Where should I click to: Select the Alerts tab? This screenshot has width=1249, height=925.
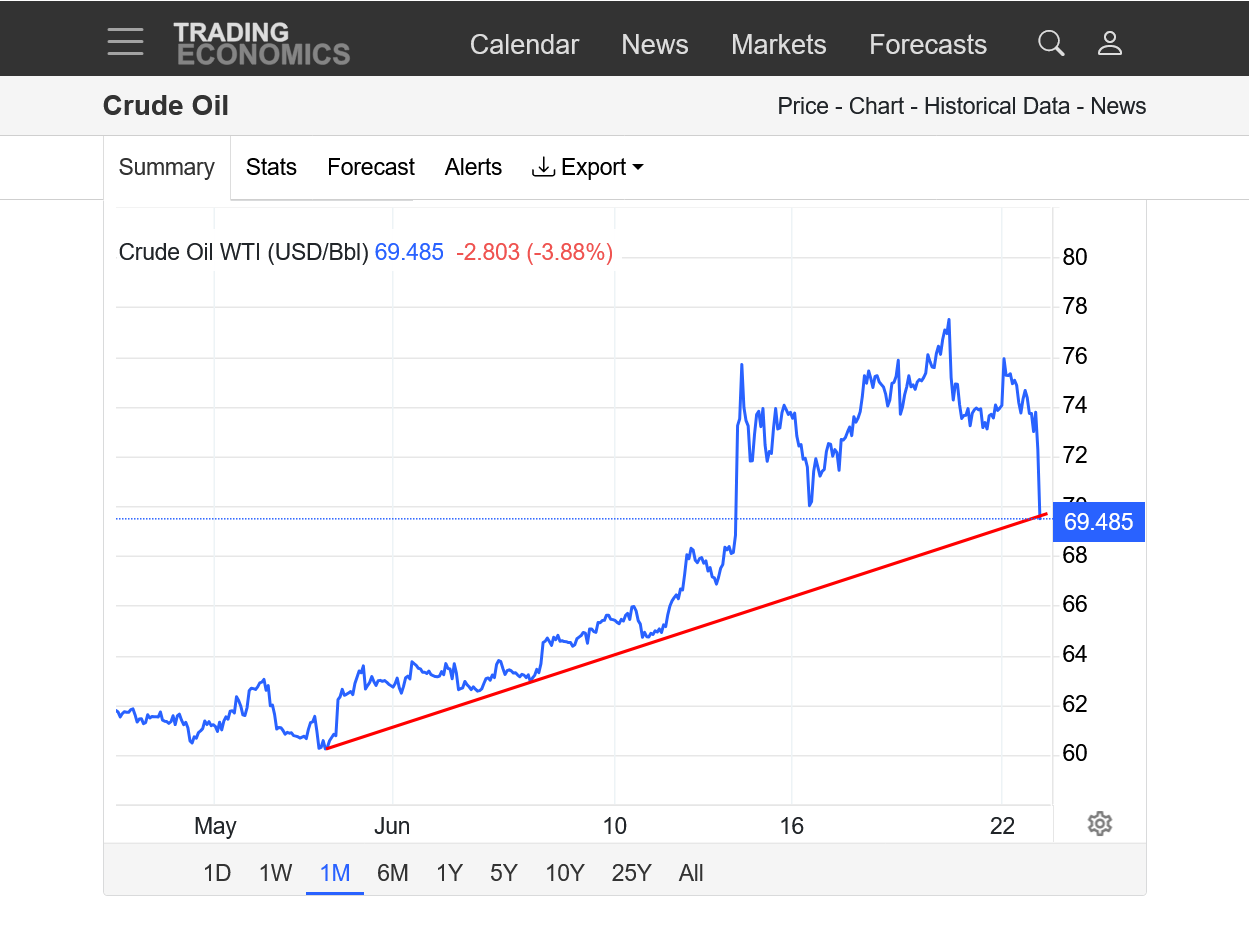click(x=473, y=167)
